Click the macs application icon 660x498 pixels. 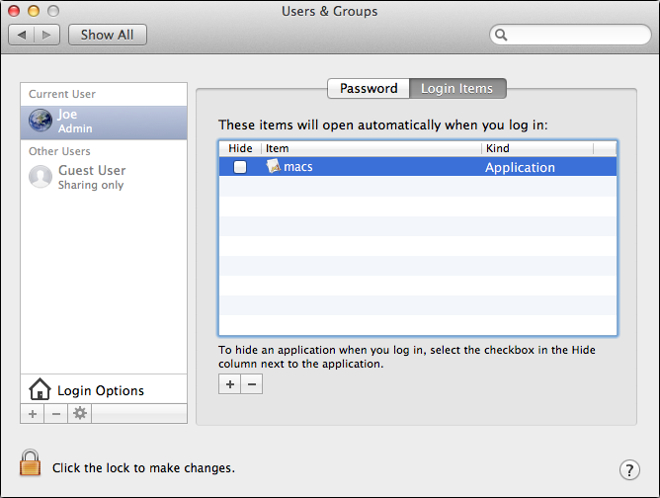click(273, 167)
